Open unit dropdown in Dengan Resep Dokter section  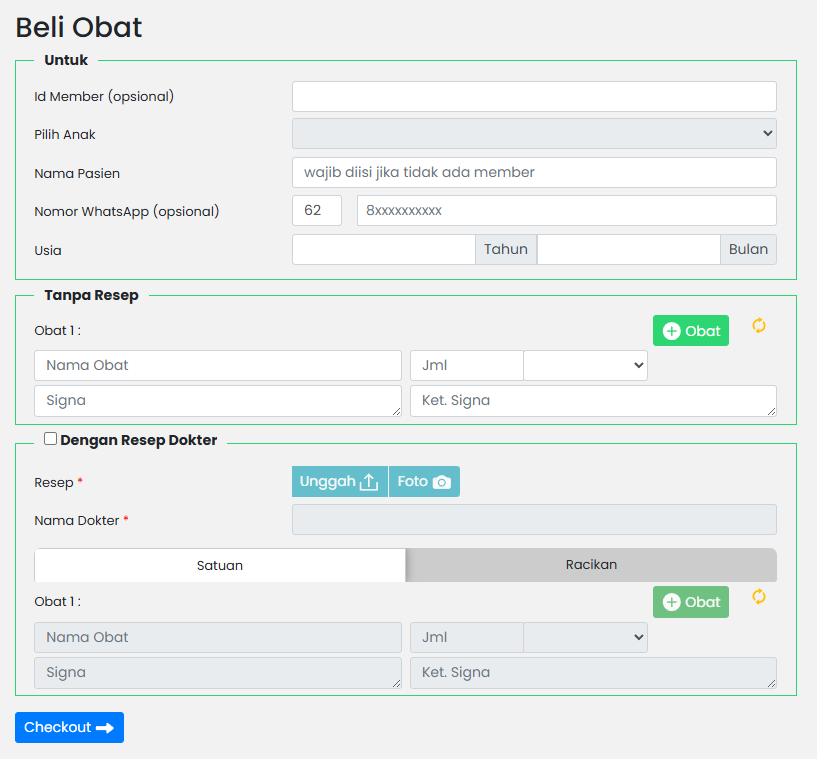pyautogui.click(x=585, y=638)
